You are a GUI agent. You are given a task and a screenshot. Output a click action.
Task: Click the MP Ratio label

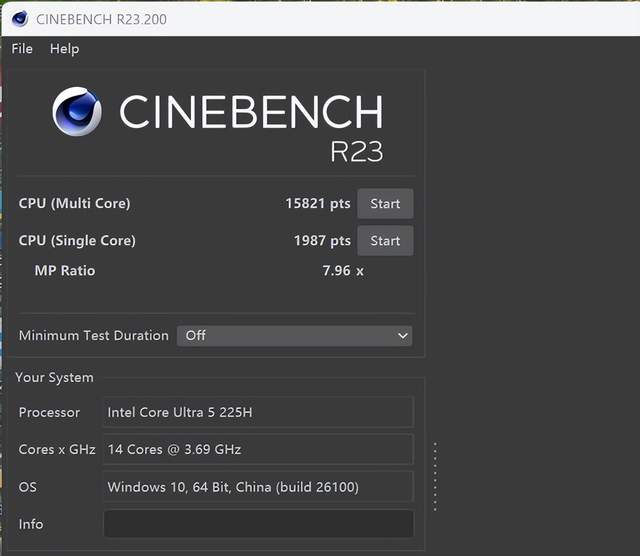point(65,271)
